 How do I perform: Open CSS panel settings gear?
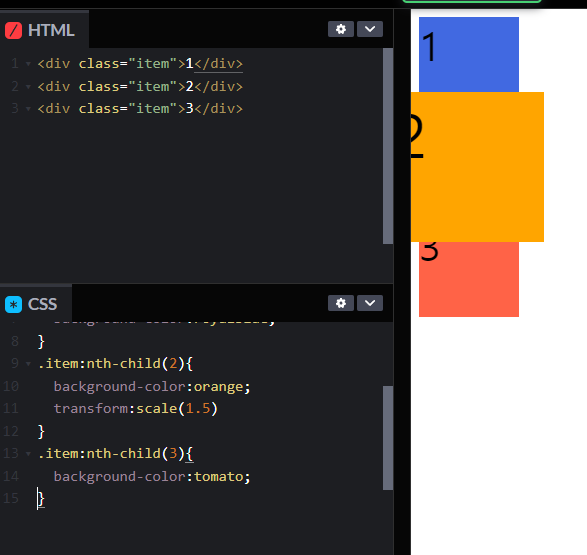[x=341, y=303]
